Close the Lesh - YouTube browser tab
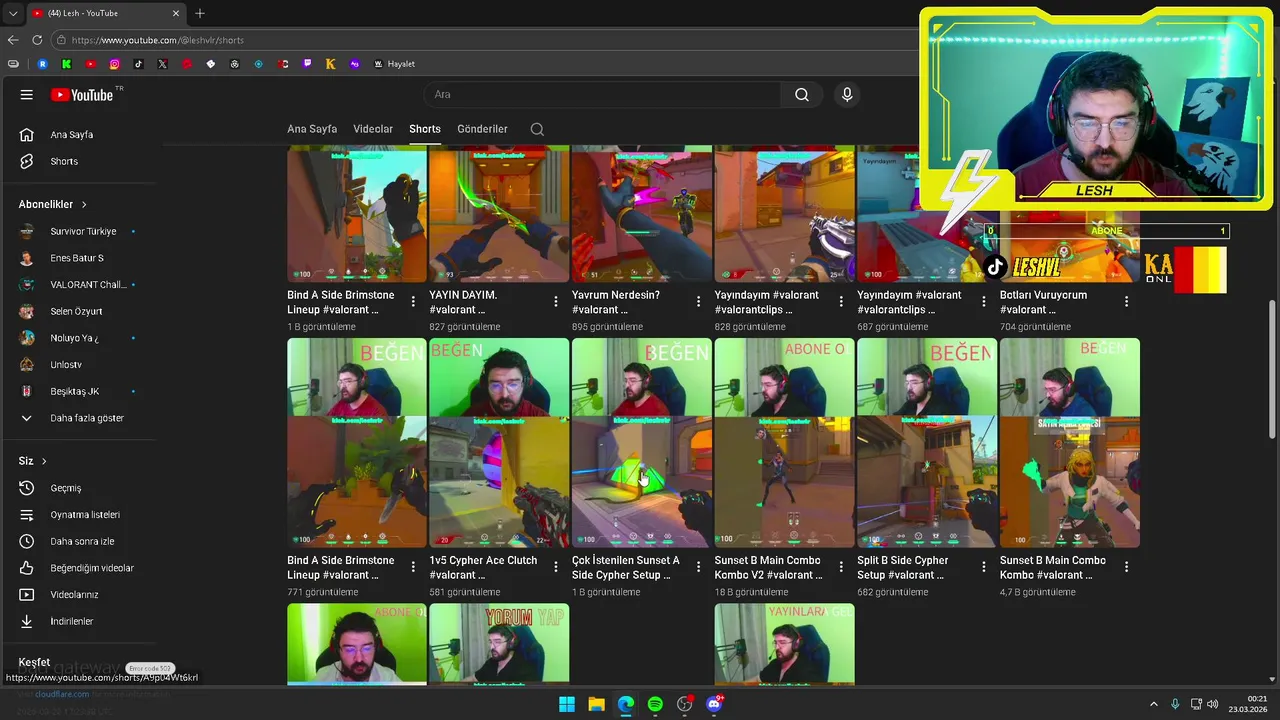The height and width of the screenshot is (720, 1280). (176, 13)
